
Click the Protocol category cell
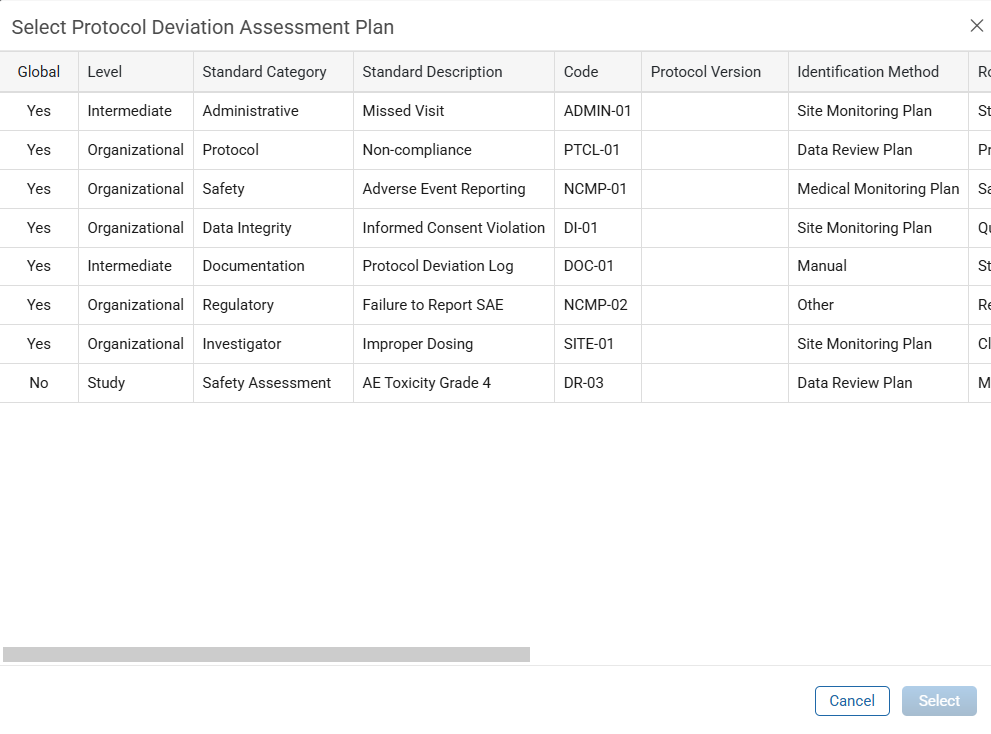(273, 150)
